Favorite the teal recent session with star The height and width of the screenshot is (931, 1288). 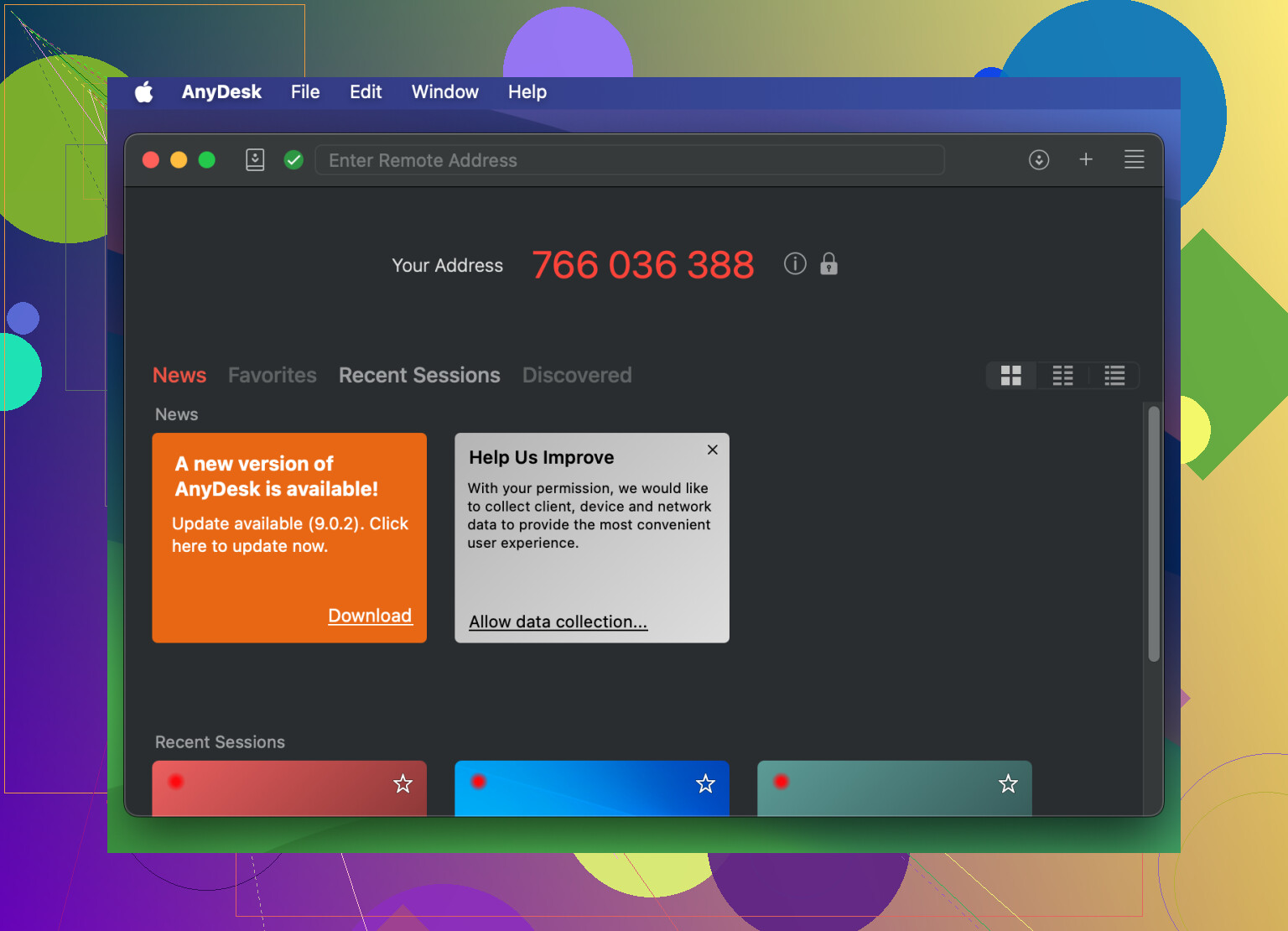1008,784
